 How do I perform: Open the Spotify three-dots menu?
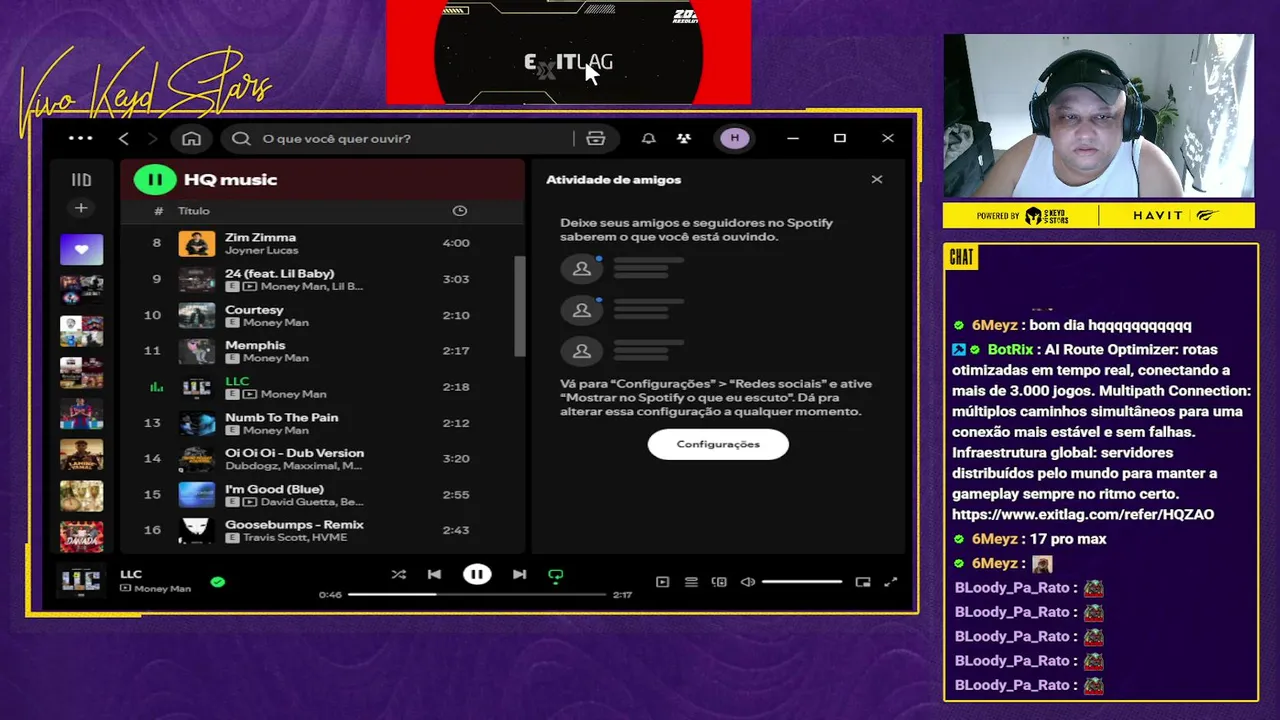[81, 138]
